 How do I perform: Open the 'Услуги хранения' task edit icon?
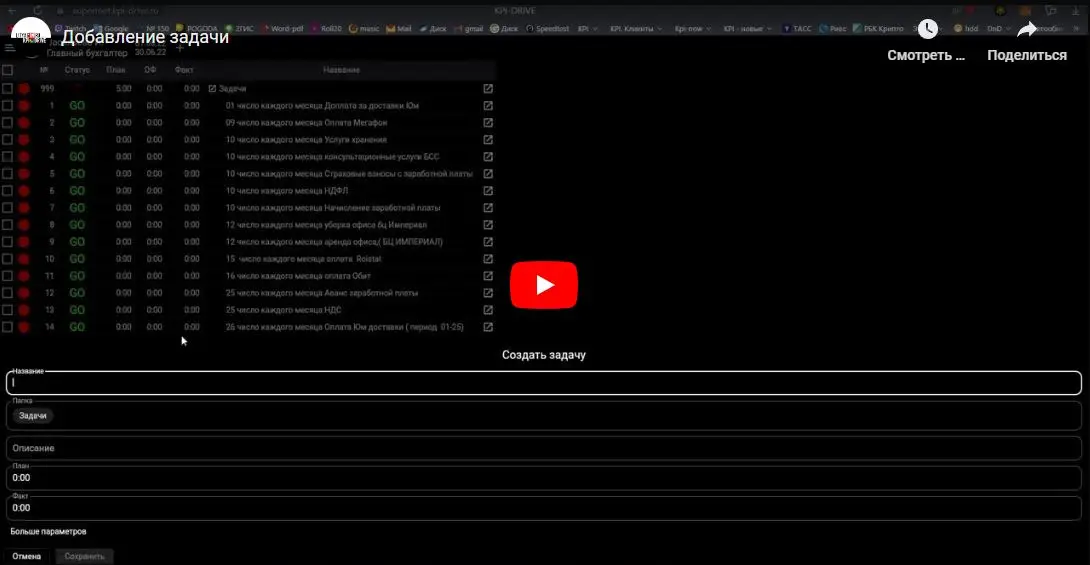[x=488, y=140]
